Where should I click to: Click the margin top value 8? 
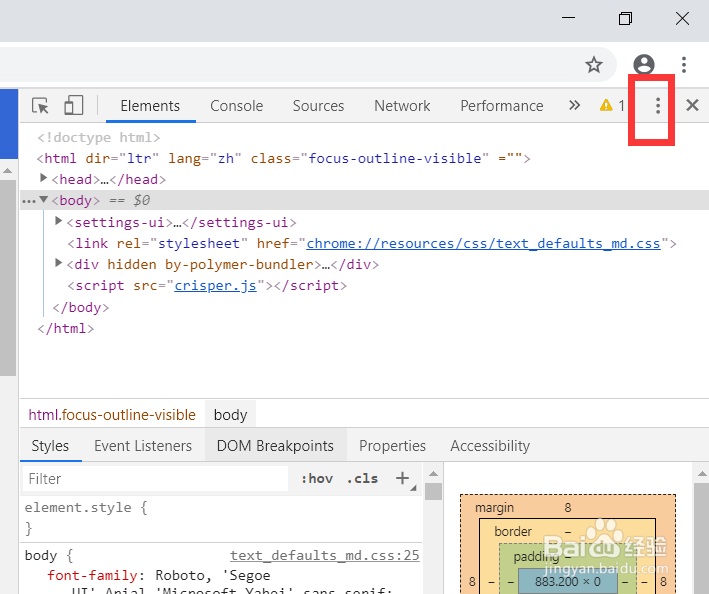click(x=567, y=508)
